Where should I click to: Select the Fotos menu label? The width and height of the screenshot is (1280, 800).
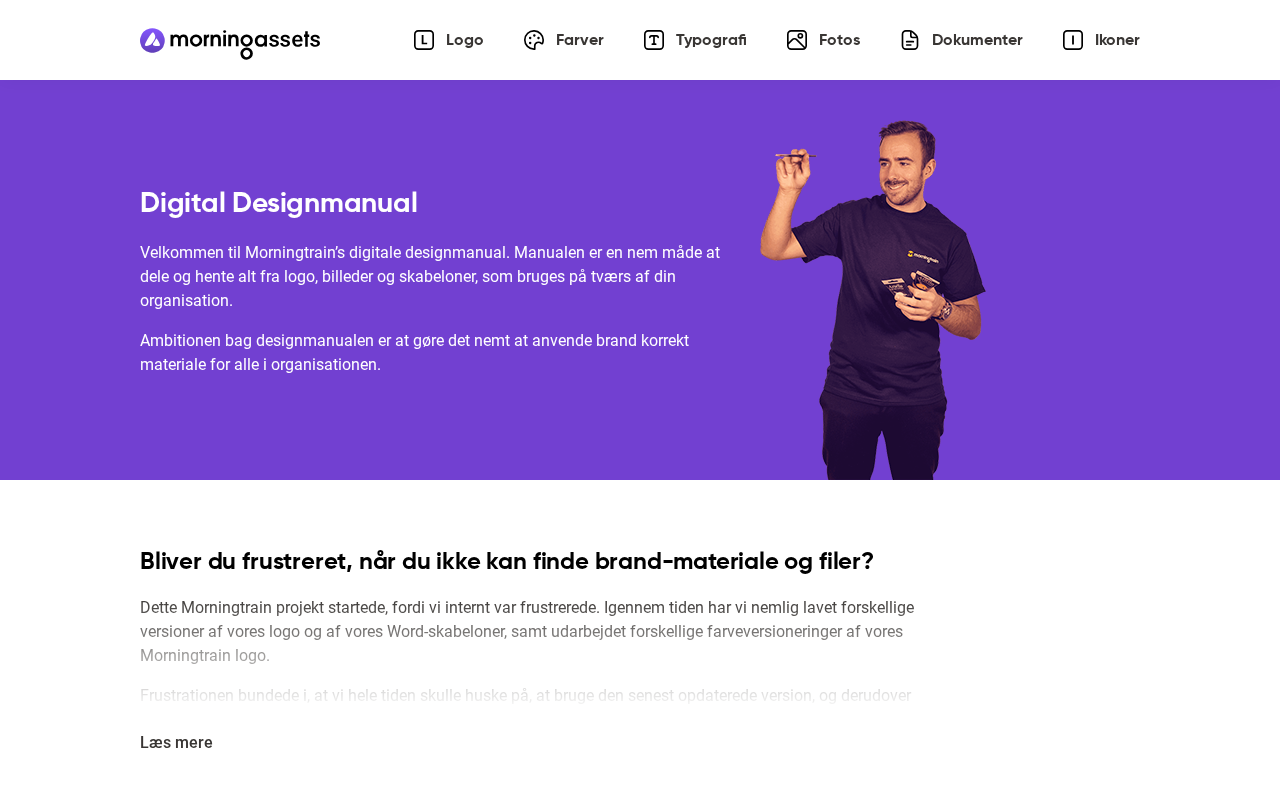840,40
